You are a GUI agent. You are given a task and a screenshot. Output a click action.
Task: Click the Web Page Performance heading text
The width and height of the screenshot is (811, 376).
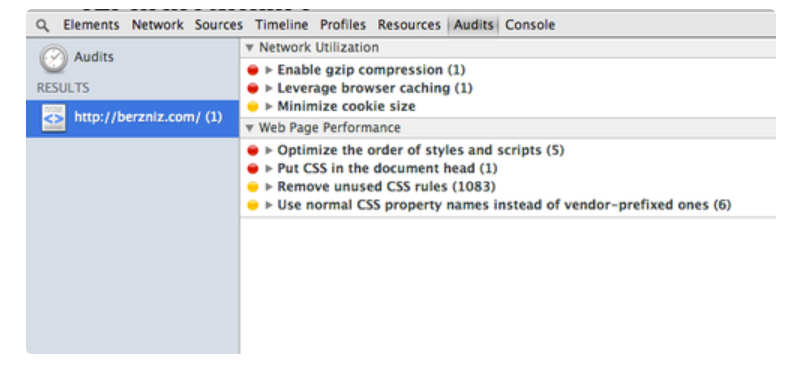click(329, 128)
